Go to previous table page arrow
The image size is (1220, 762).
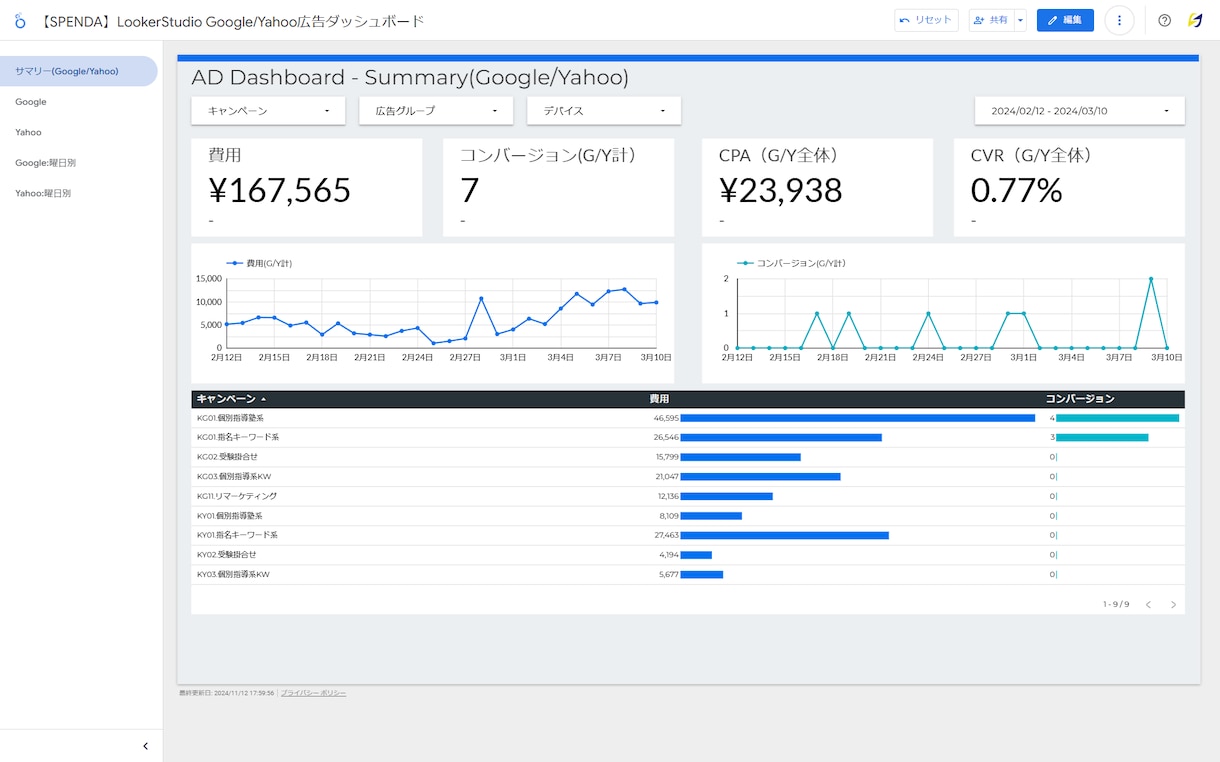(x=1148, y=604)
